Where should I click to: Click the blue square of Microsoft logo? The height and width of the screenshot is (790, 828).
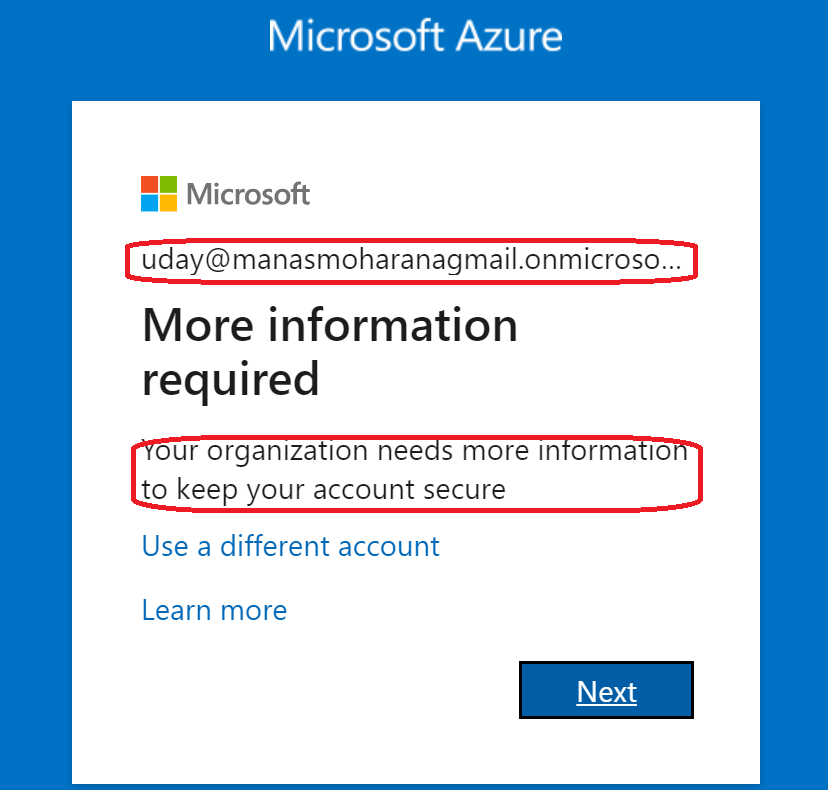[x=149, y=203]
